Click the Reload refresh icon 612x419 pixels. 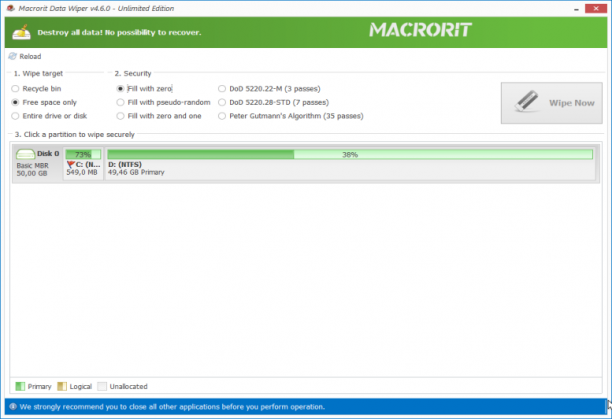pyautogui.click(x=12, y=56)
